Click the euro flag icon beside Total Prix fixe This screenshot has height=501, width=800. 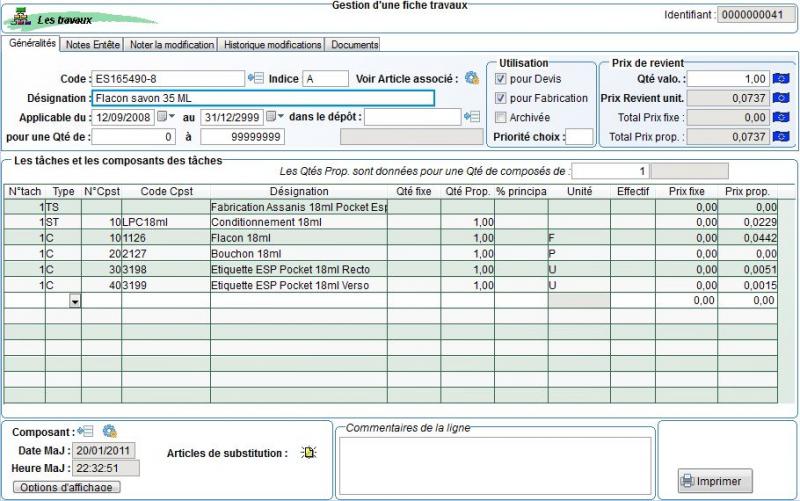[781, 117]
